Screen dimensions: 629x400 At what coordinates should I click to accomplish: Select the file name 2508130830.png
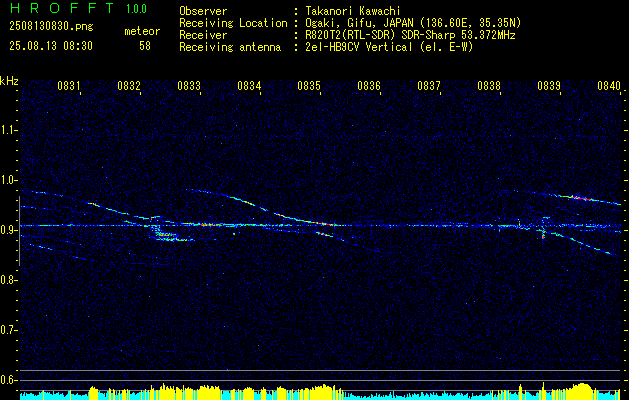pyautogui.click(x=51, y=27)
